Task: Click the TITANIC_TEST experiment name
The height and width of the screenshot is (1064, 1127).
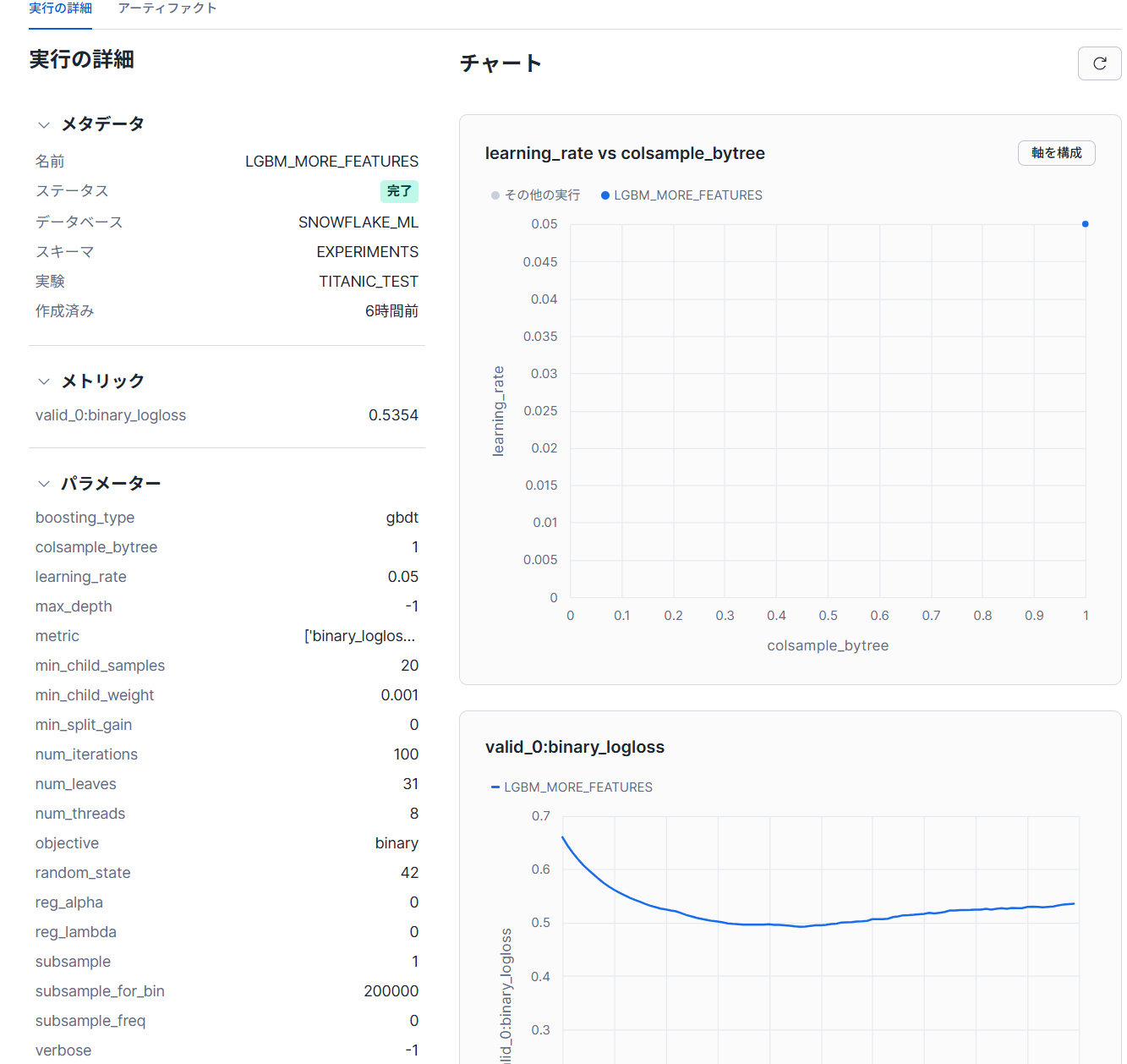Action: [368, 282]
